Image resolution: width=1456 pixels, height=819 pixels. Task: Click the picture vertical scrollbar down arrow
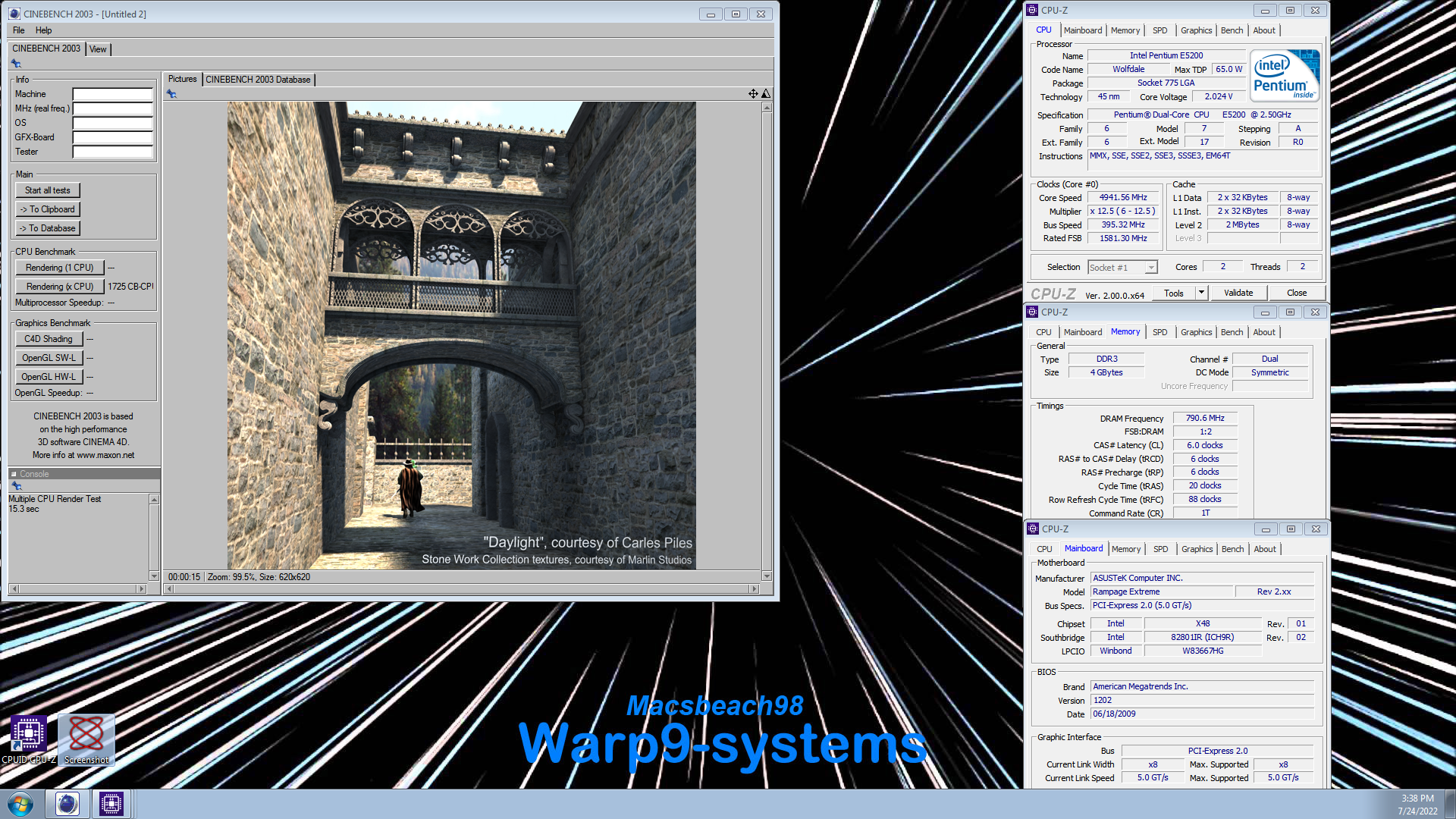pos(767,576)
